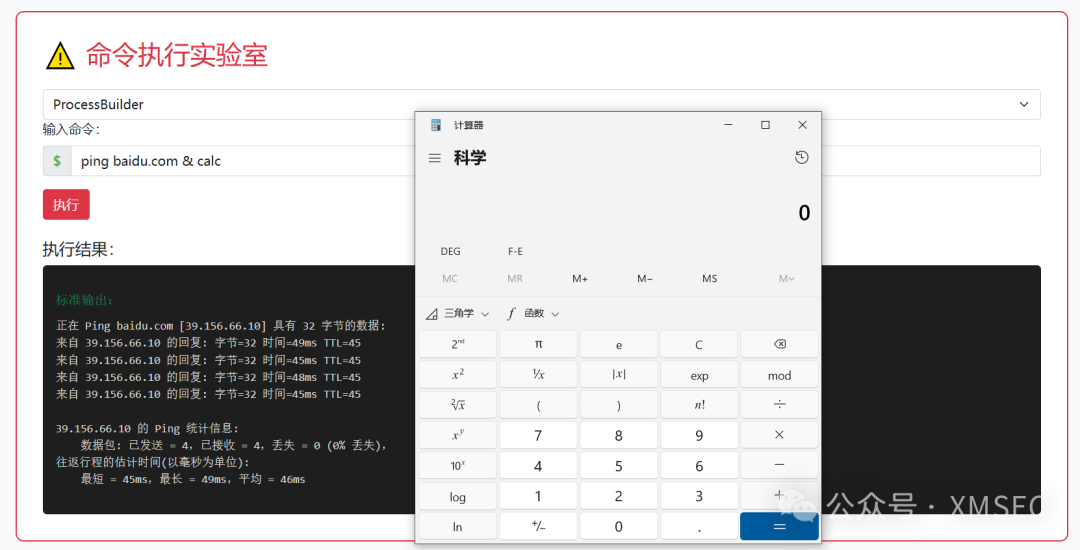
Task: Click the reciprocal 1/x button
Action: pos(539,374)
